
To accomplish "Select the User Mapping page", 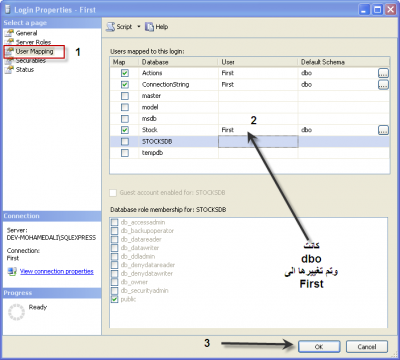I will 34,51.
